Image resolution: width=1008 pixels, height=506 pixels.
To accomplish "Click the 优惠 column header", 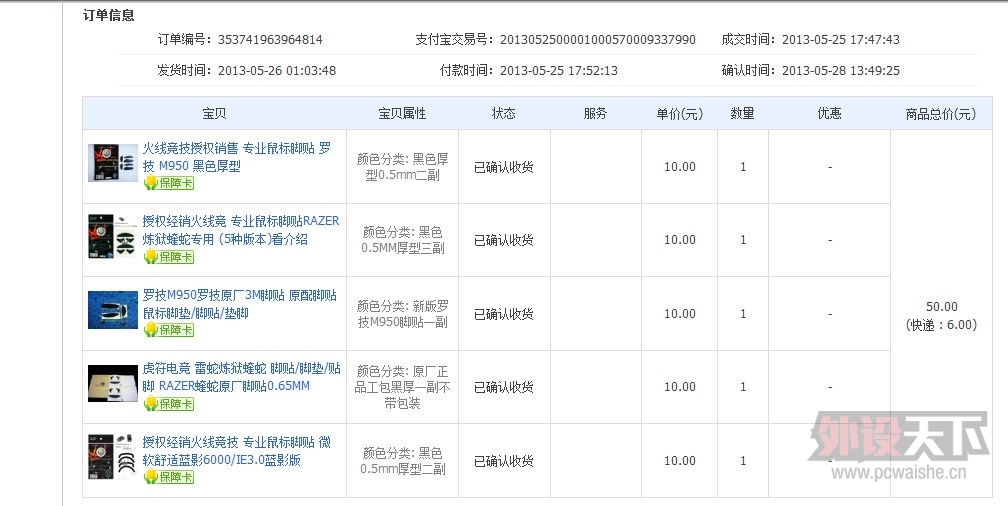I will tap(829, 114).
